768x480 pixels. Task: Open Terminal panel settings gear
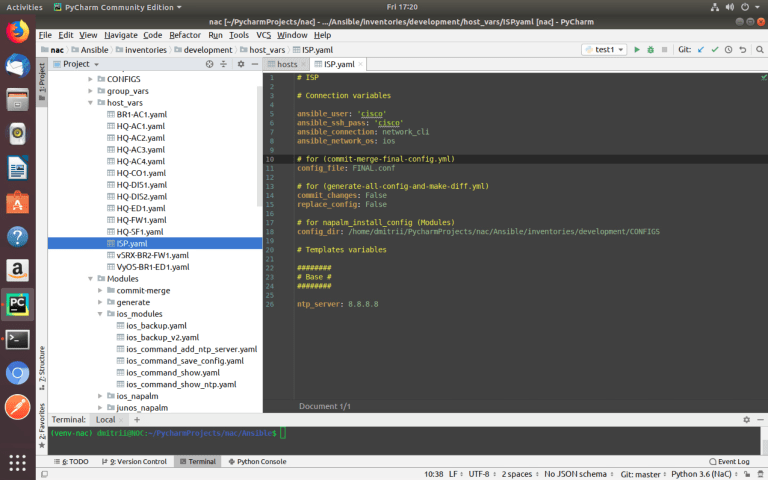pyautogui.click(x=746, y=420)
